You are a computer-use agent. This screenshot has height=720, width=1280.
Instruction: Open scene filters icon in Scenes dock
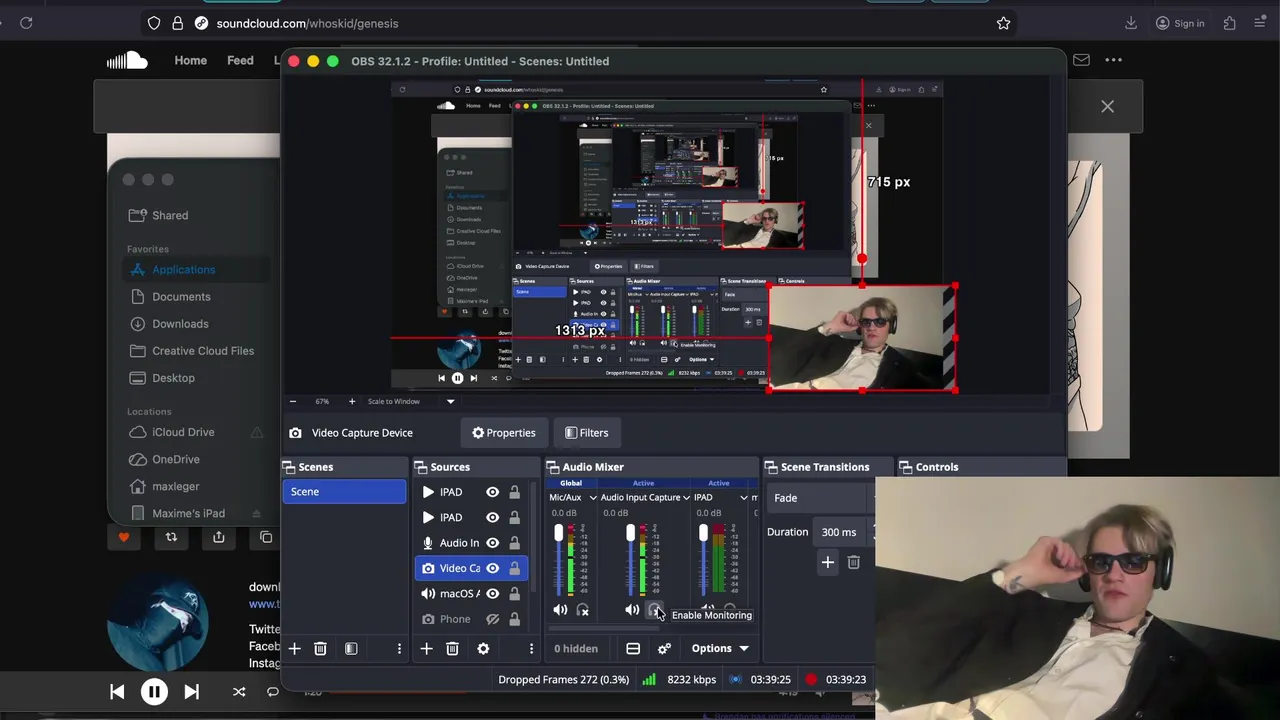click(351, 649)
